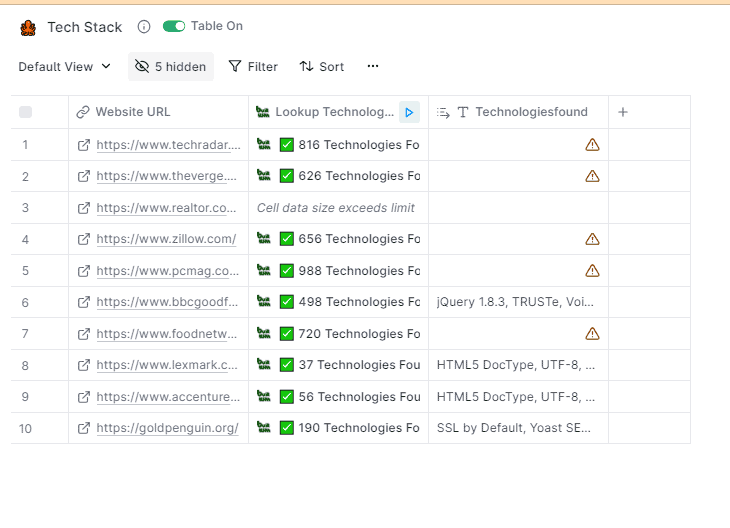
Task: Open the foodnetw link external icon
Action: (x=84, y=333)
